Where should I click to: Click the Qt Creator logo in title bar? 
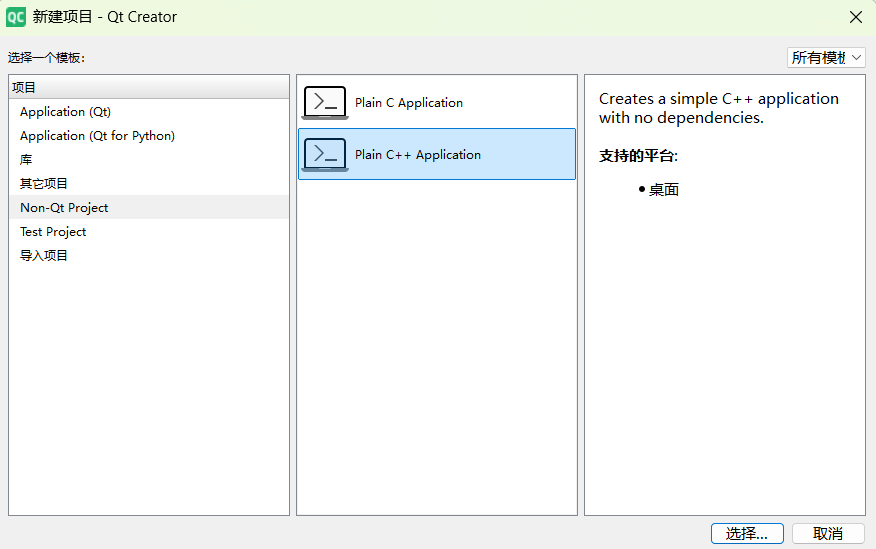pyautogui.click(x=16, y=17)
